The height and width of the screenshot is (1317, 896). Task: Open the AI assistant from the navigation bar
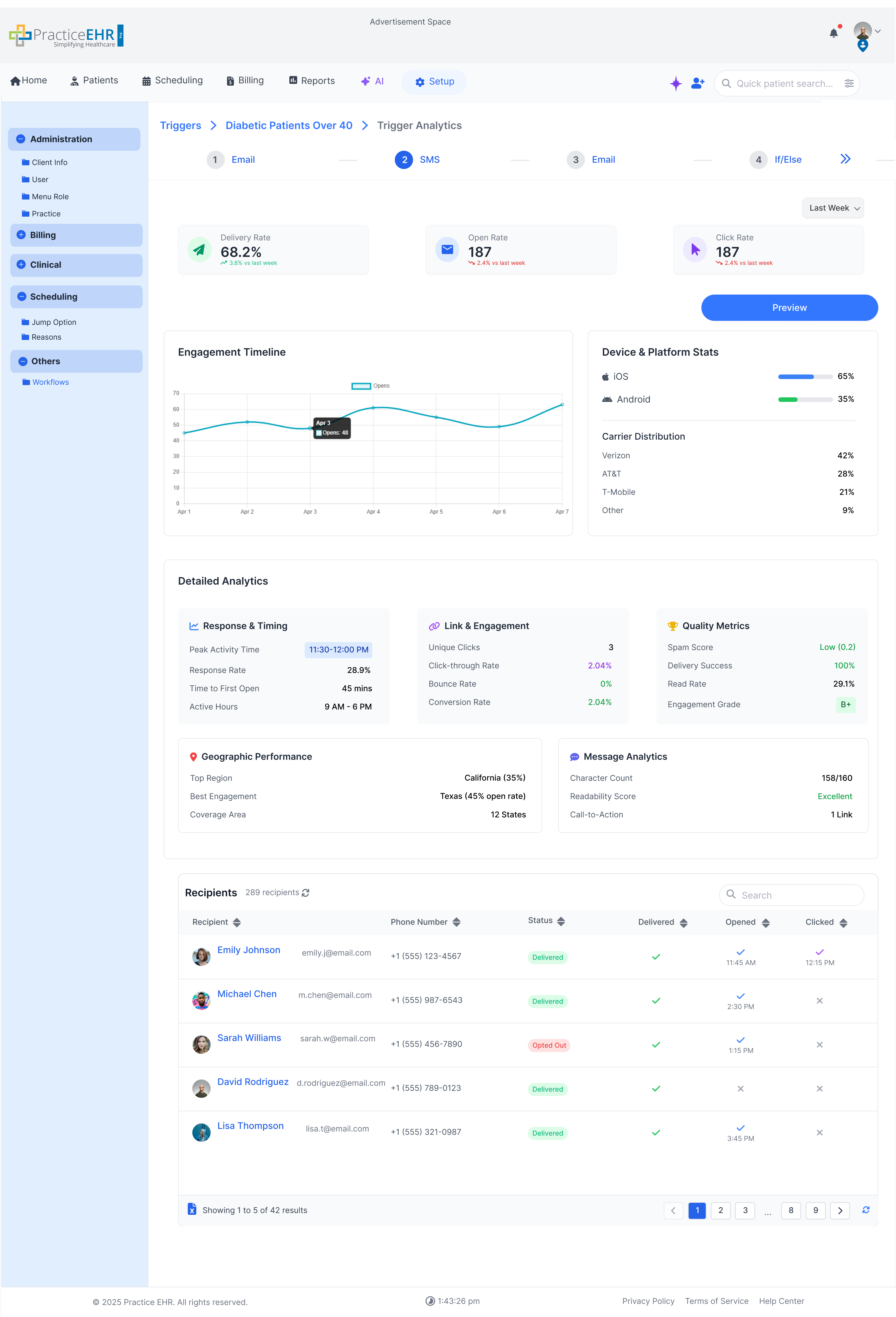pyautogui.click(x=372, y=81)
